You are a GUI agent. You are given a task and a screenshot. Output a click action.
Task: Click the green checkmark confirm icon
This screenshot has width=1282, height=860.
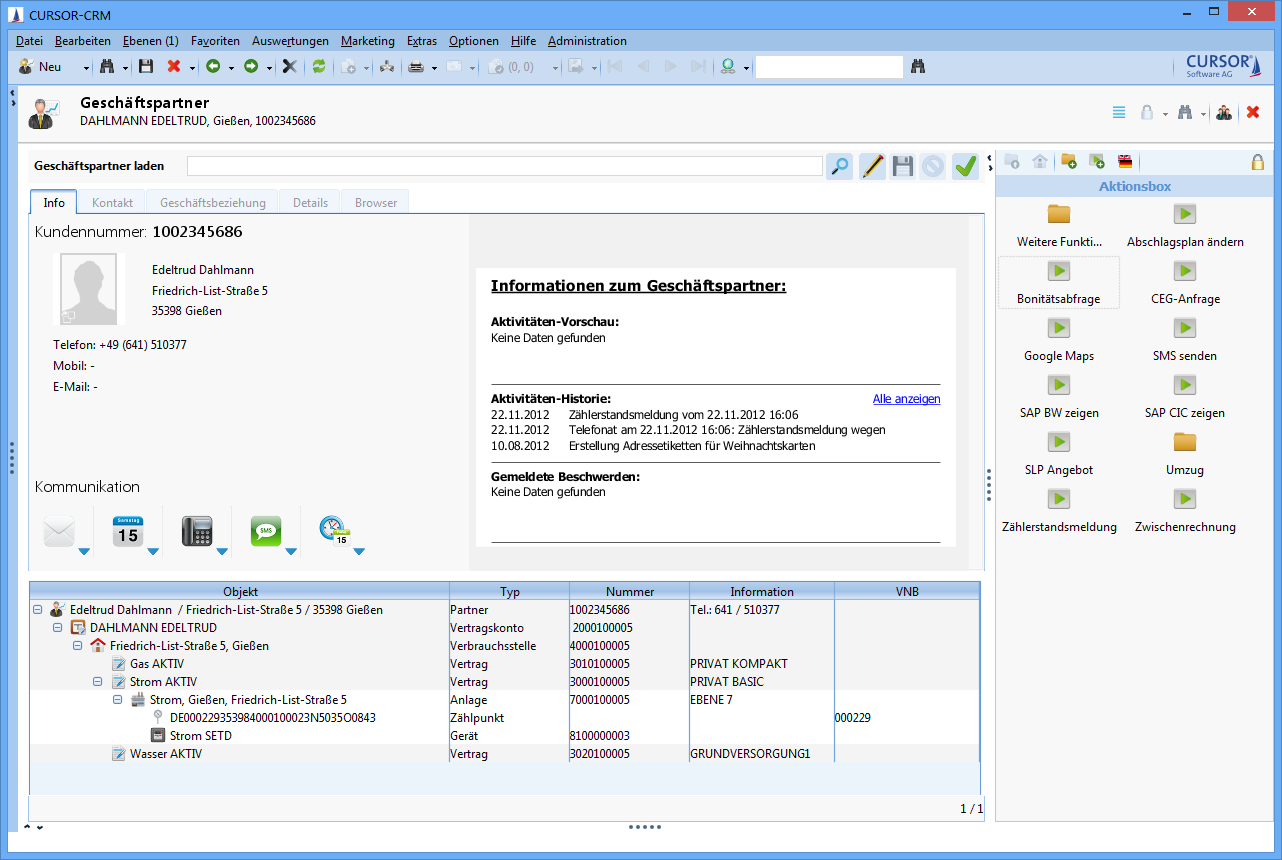(x=965, y=166)
